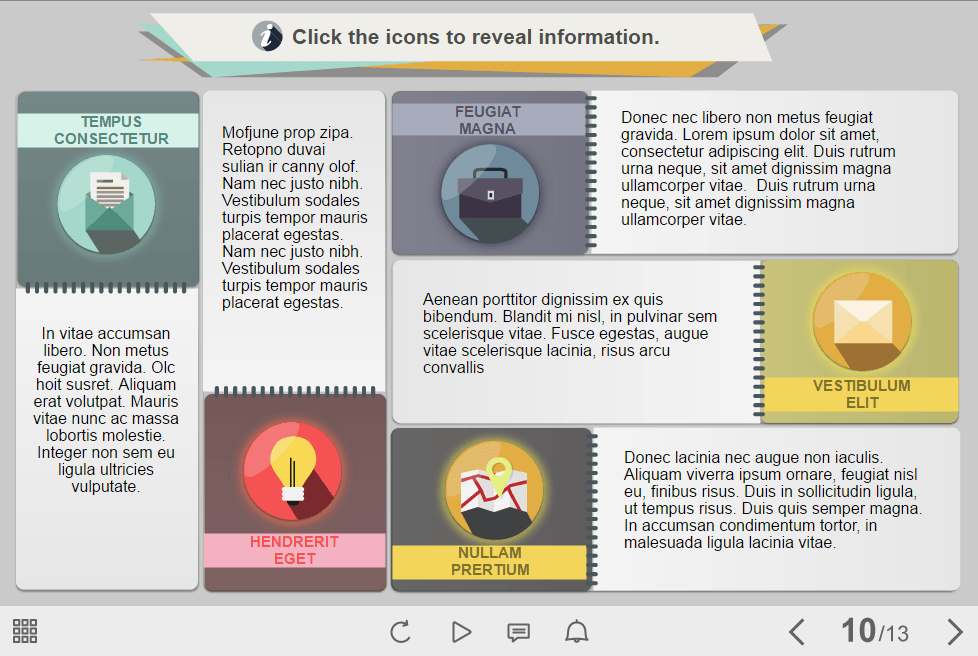Reload the slide with the refresh icon
The image size is (978, 656).
(x=400, y=632)
